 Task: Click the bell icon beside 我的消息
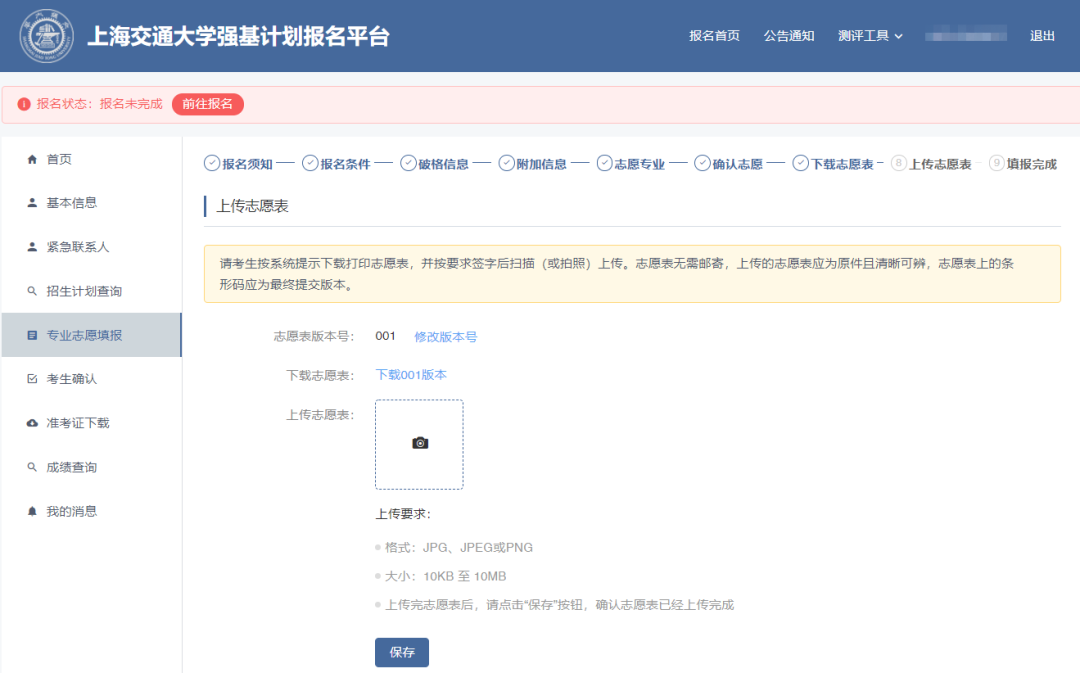point(32,511)
